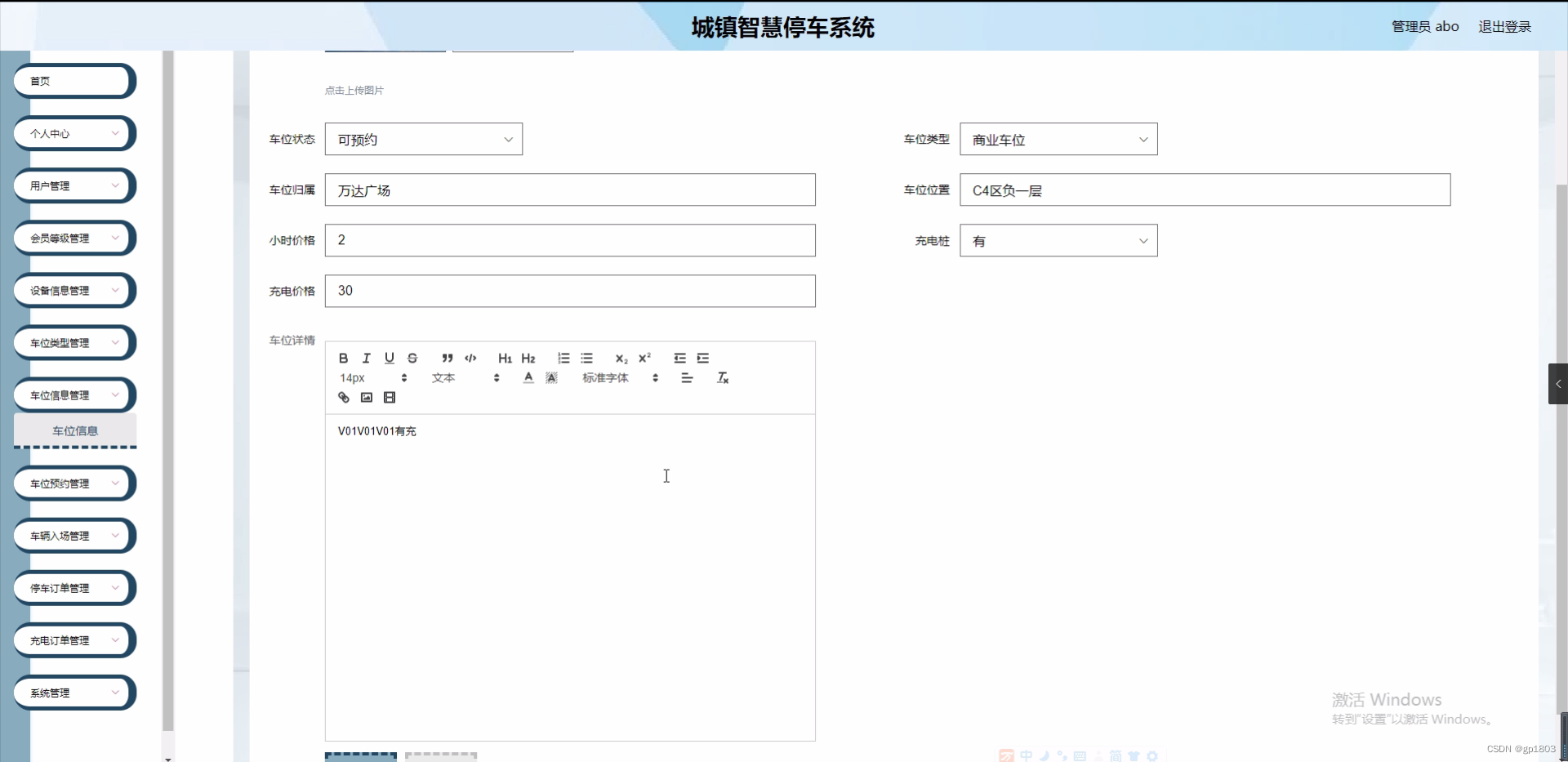The image size is (1568, 762).
Task: Click the 小时价格 input field
Action: coord(570,241)
